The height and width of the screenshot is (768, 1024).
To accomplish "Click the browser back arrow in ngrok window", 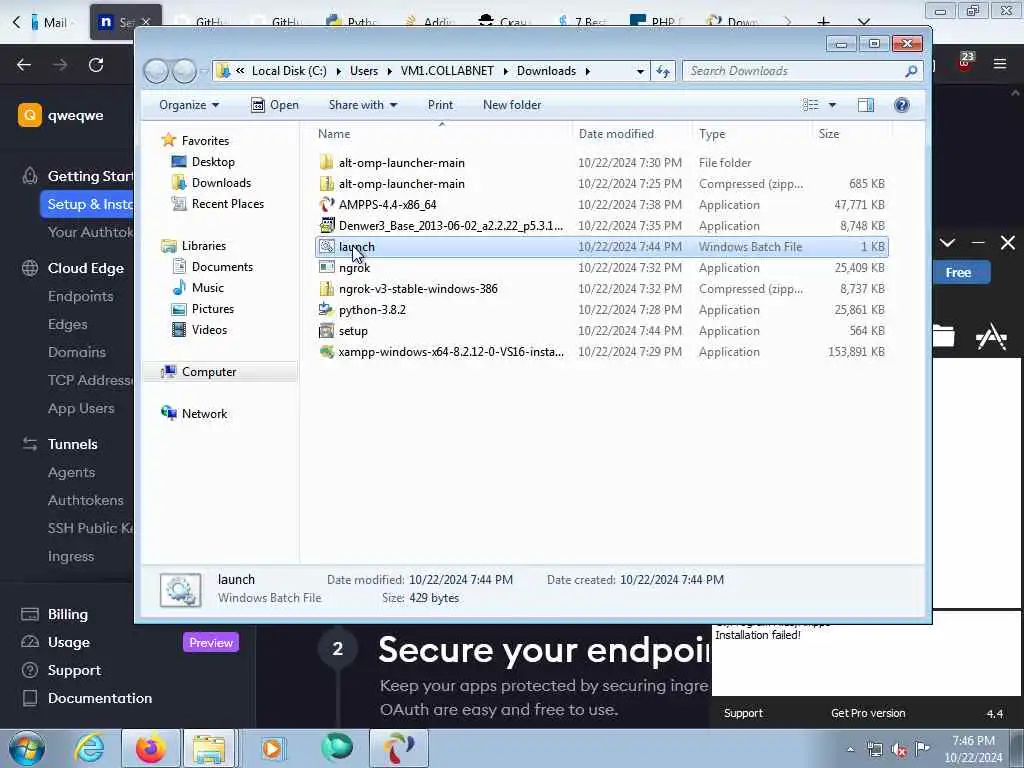I will (x=24, y=65).
